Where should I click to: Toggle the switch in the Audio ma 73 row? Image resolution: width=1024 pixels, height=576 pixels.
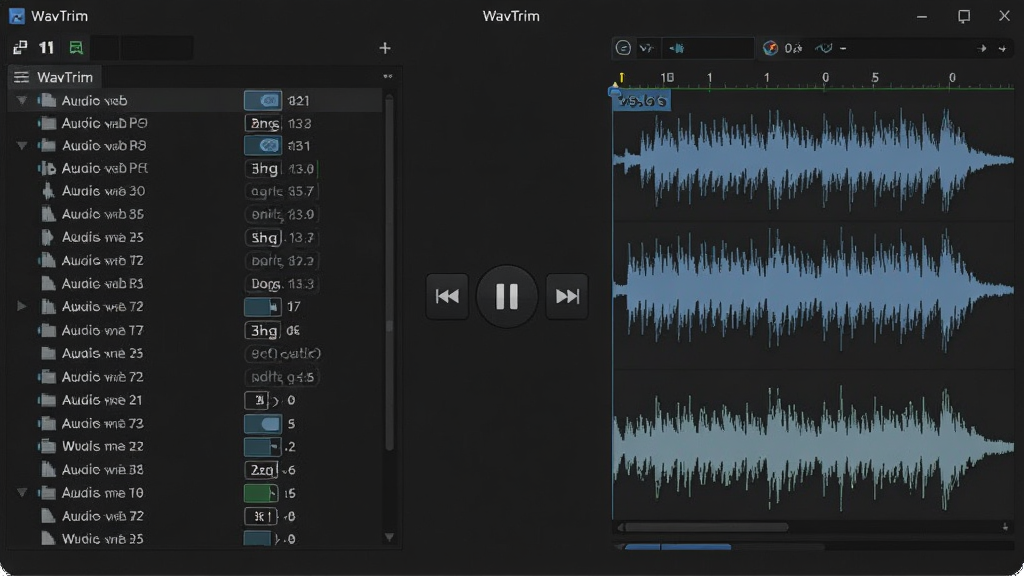[x=263, y=424]
